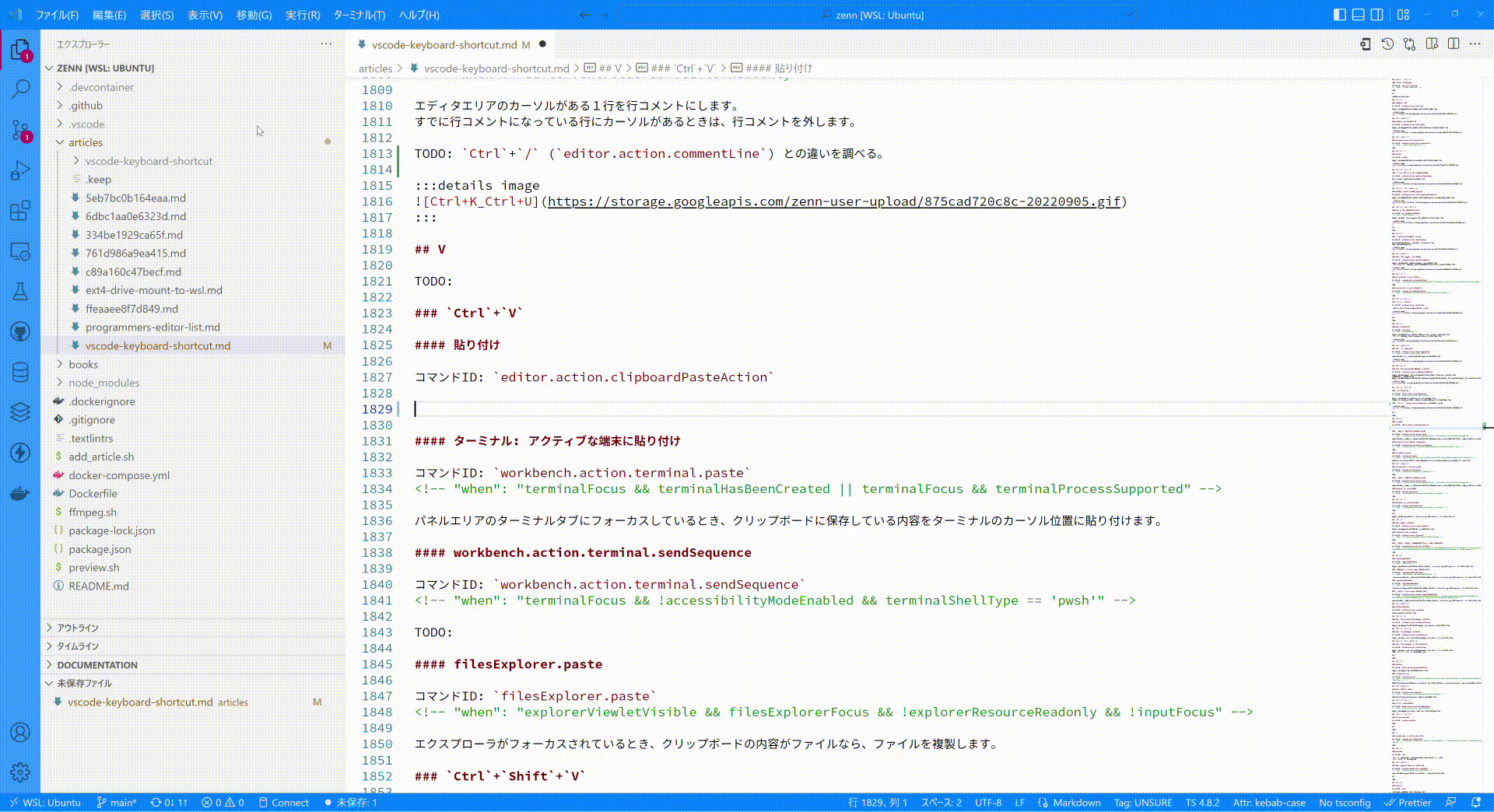Image resolution: width=1494 pixels, height=812 pixels.
Task: Open the lightning bolt view icon
Action: click(x=20, y=453)
